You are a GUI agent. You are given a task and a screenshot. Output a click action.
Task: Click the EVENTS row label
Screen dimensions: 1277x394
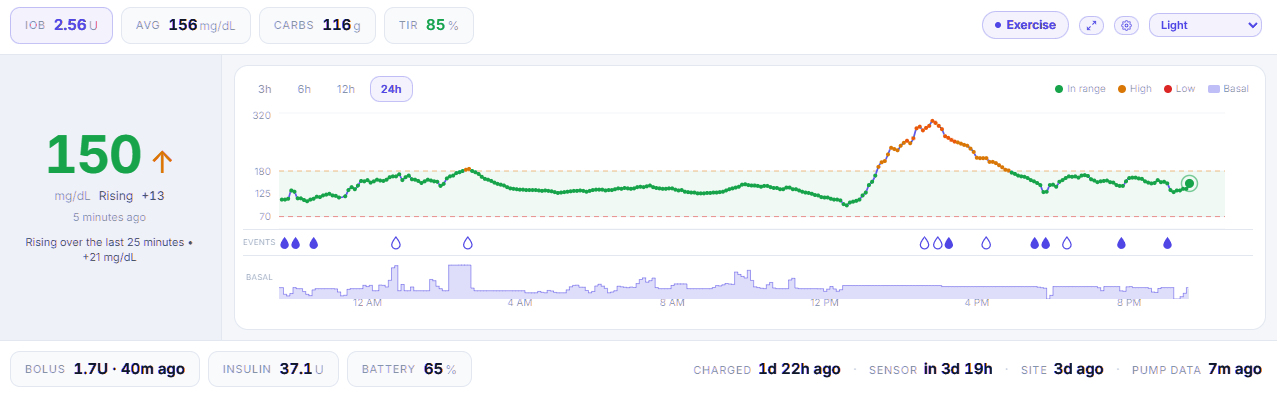click(x=259, y=242)
